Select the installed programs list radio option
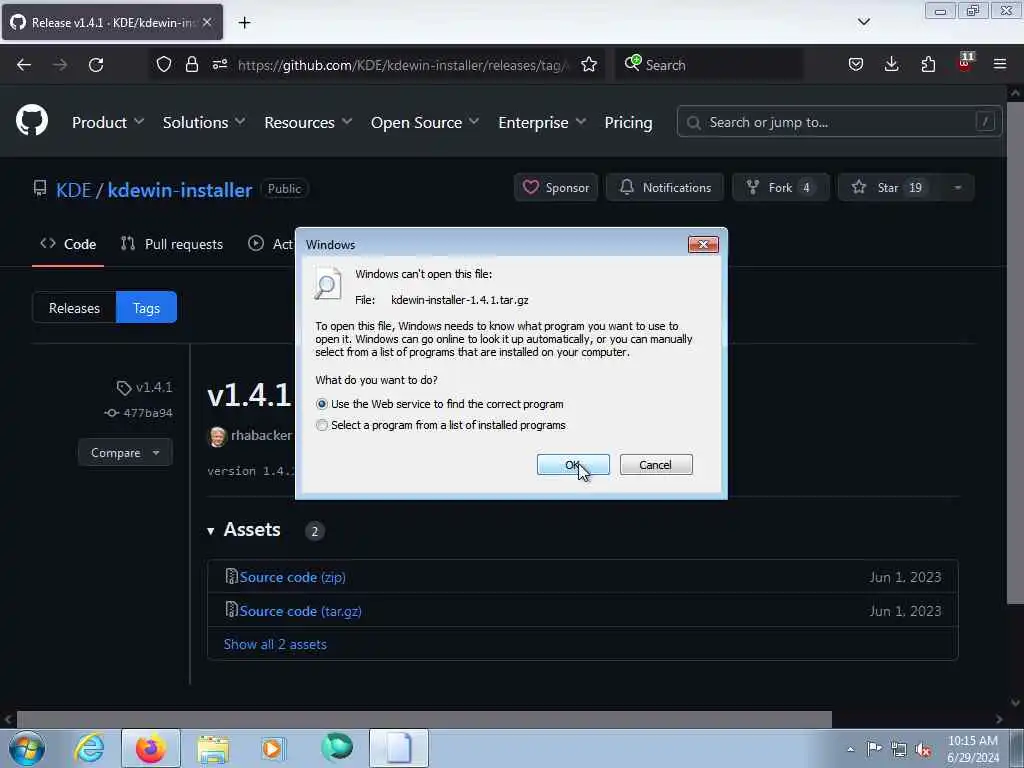This screenshot has height=768, width=1024. 321,425
